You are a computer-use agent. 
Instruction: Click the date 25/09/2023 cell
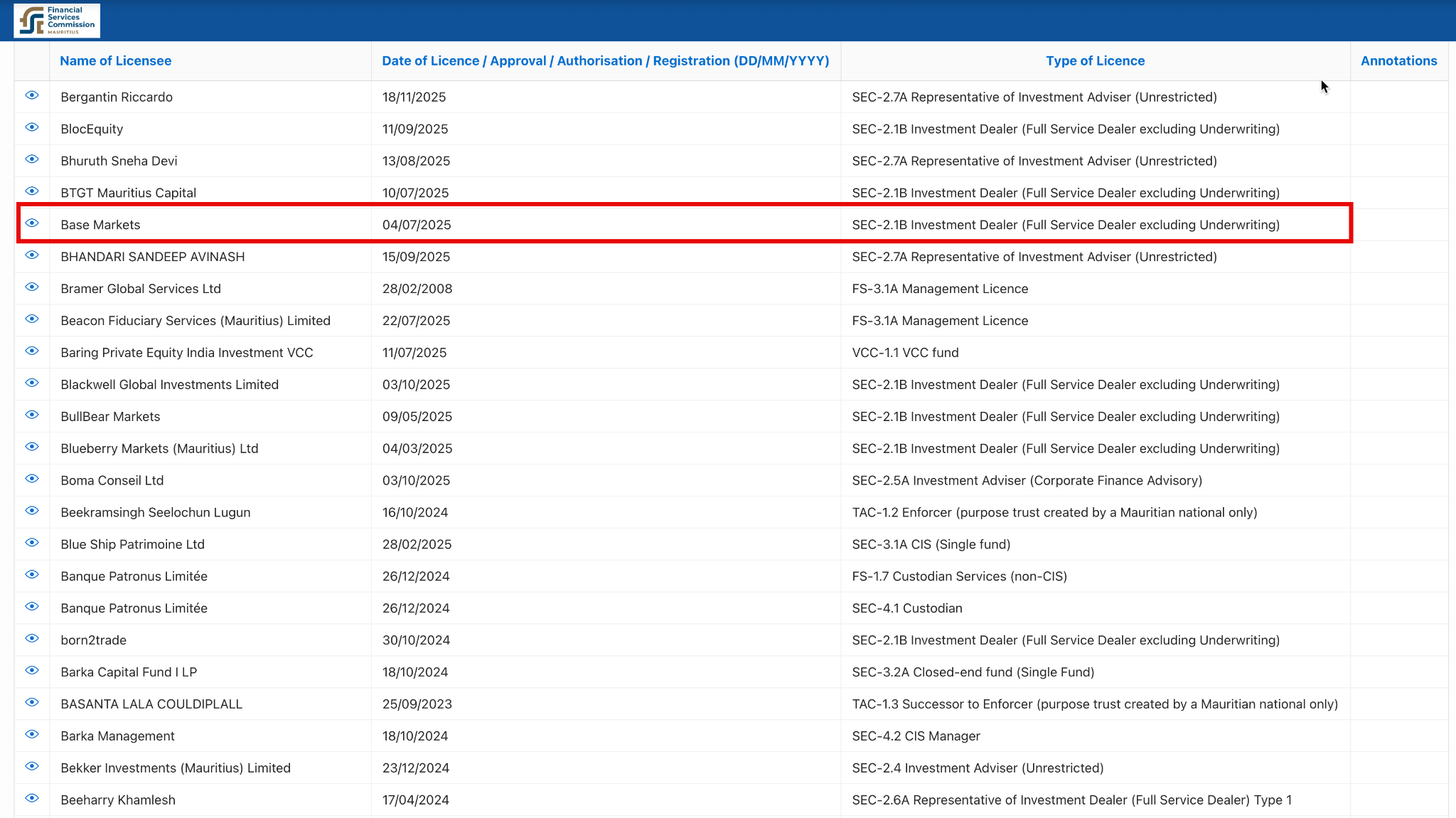coord(606,704)
